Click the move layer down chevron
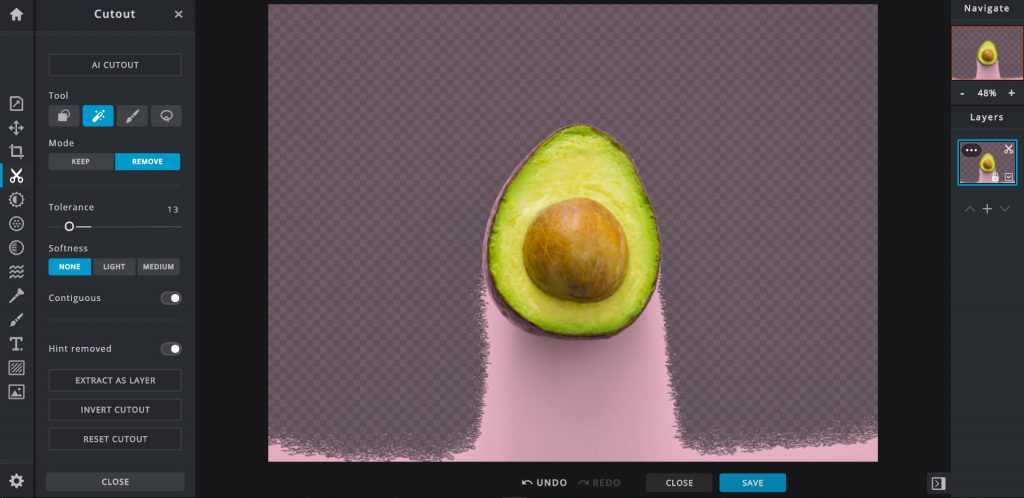This screenshot has height=498, width=1024. pos(1005,209)
